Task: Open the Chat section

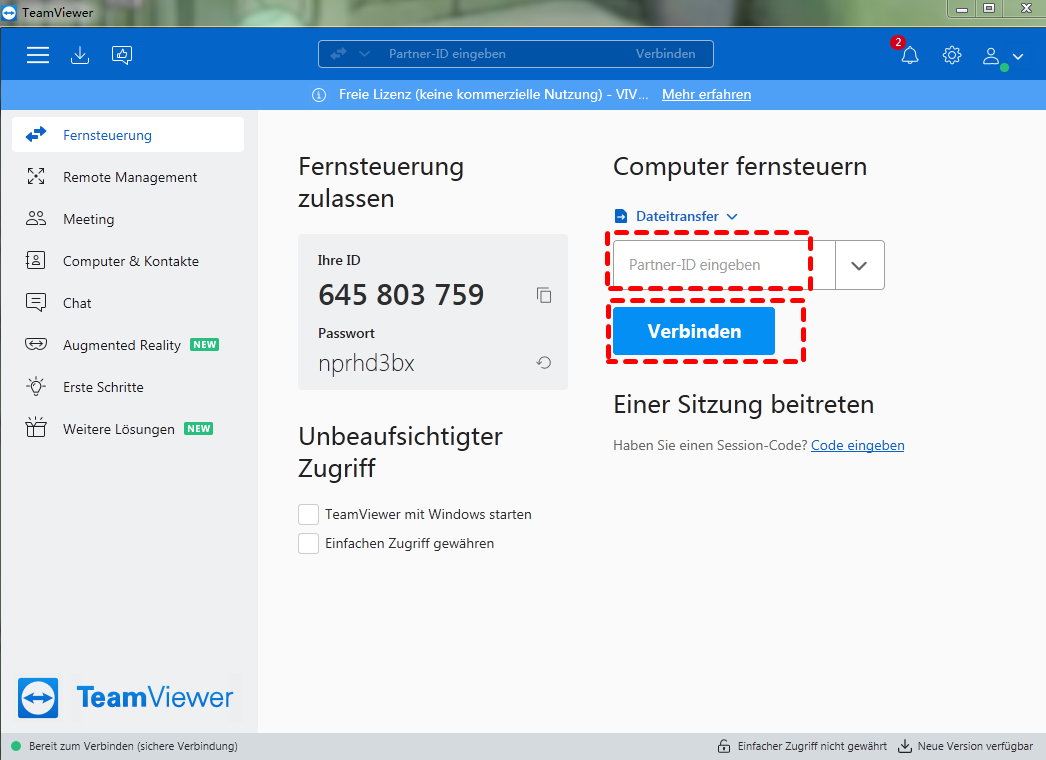Action: click(128, 303)
